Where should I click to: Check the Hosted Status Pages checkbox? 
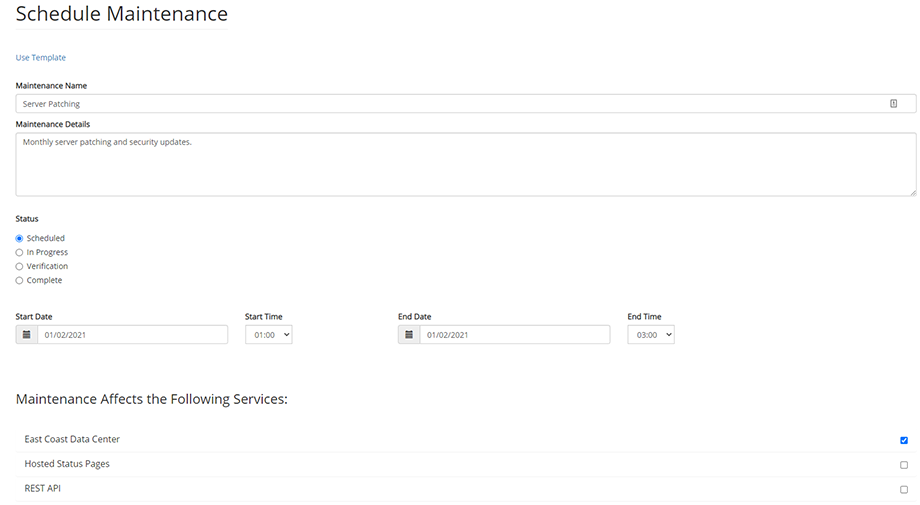[904, 465]
